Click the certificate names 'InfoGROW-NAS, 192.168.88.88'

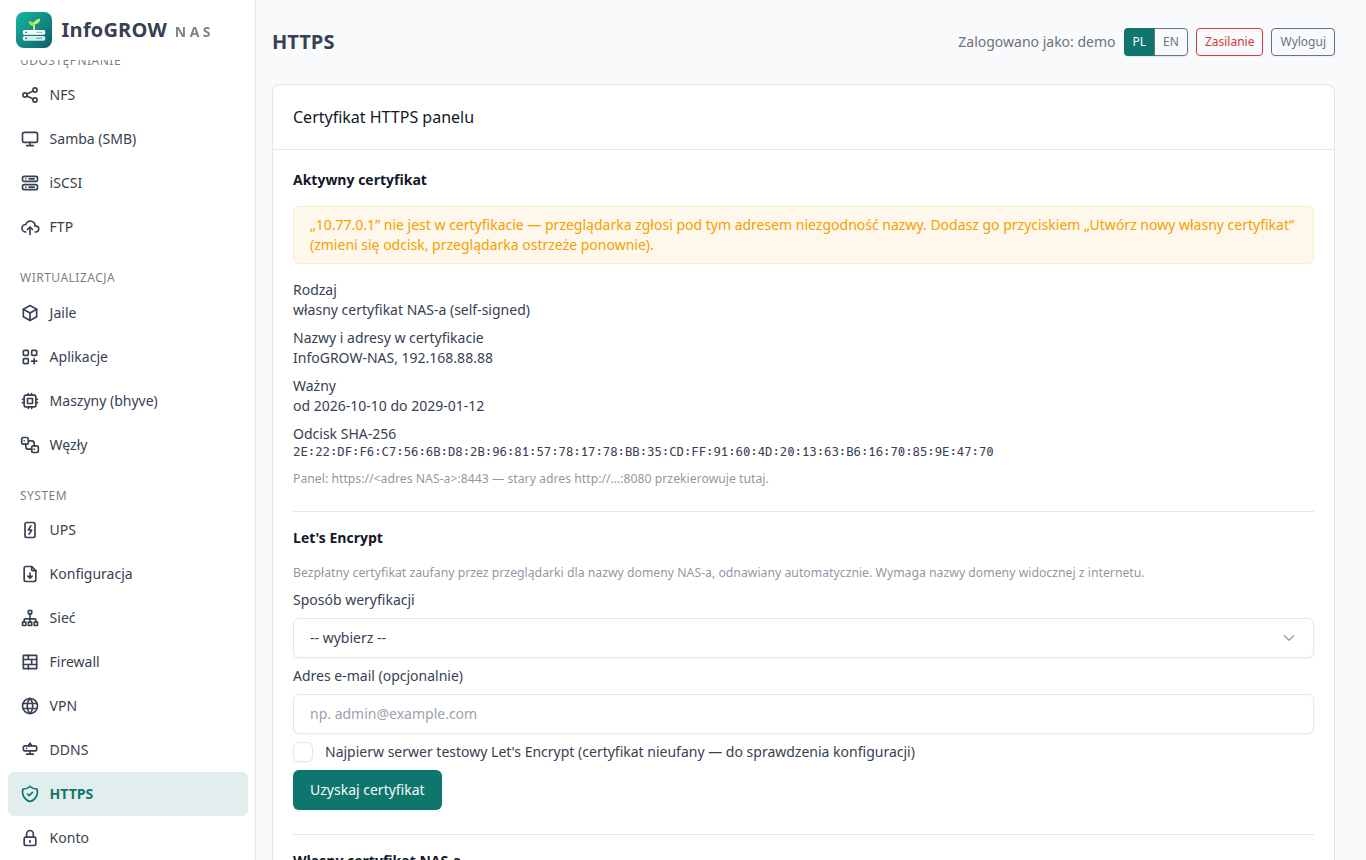(x=393, y=358)
